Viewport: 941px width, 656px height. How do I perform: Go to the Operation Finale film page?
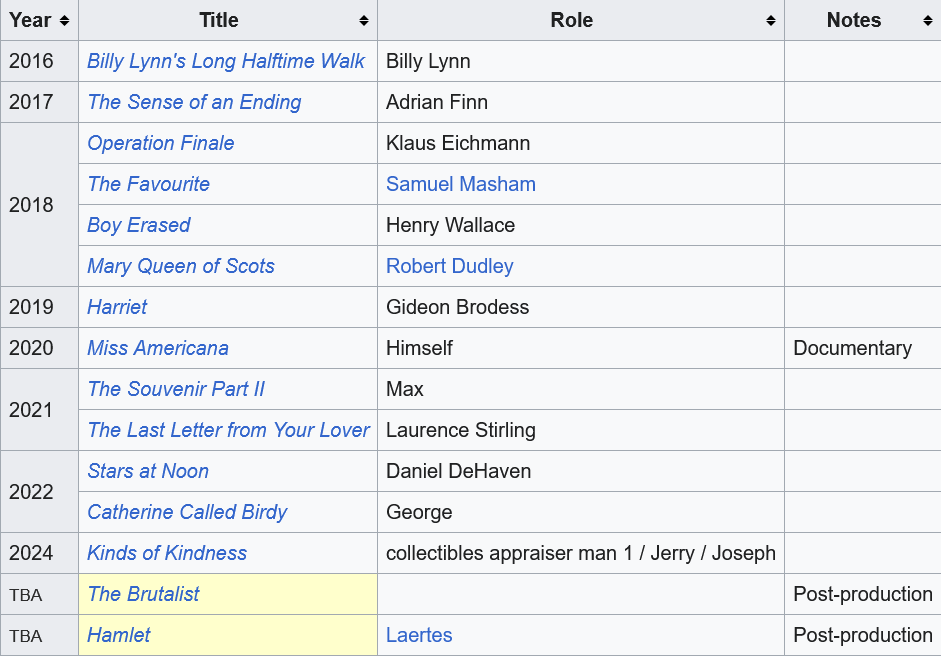coord(161,143)
